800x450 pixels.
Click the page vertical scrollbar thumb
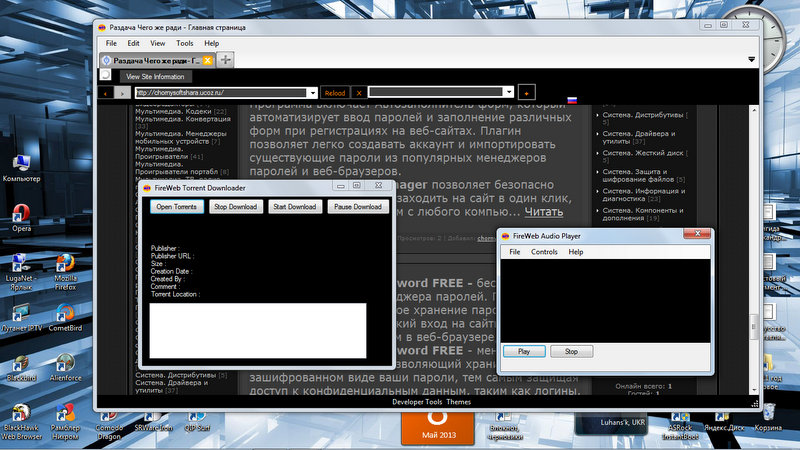click(x=754, y=327)
